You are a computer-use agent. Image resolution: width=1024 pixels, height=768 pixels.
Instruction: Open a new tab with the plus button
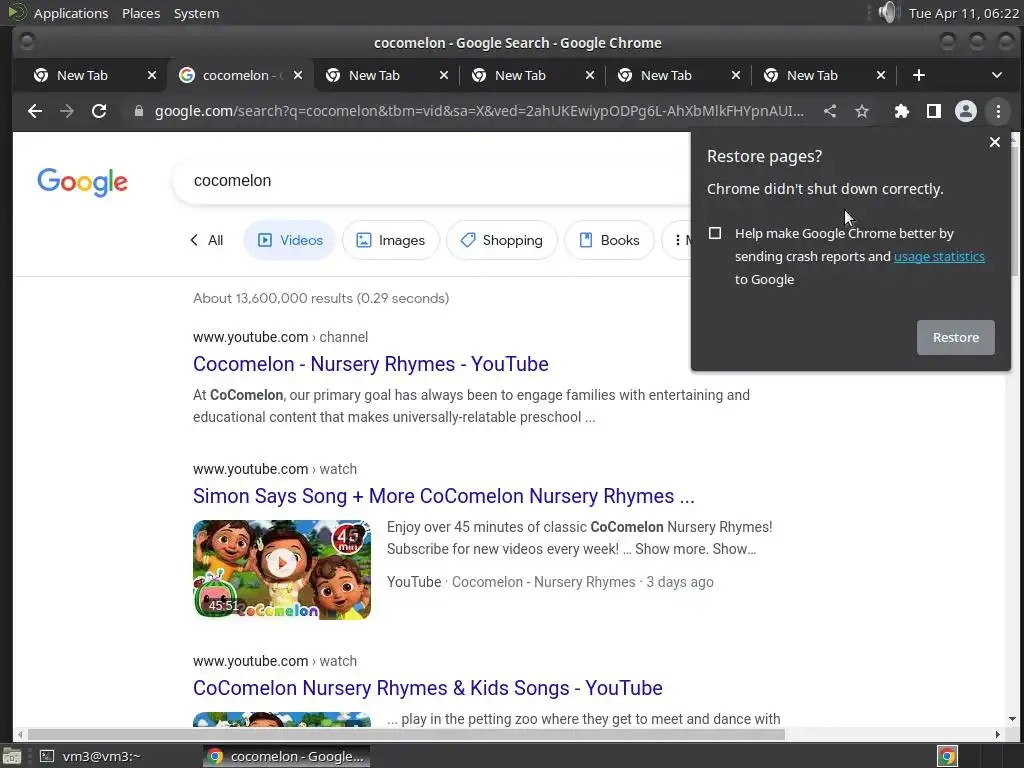click(919, 75)
